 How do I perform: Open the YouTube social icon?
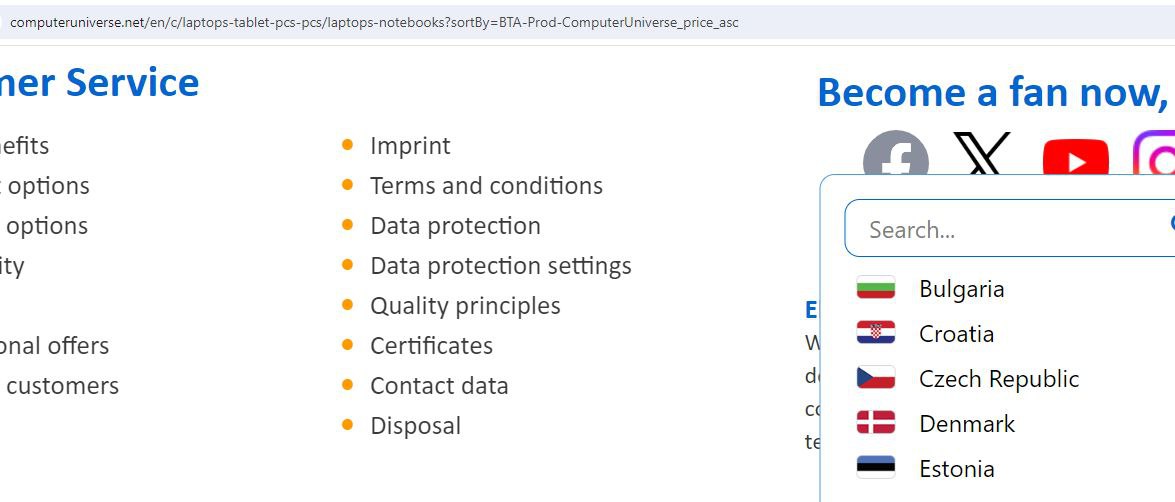click(x=1075, y=158)
